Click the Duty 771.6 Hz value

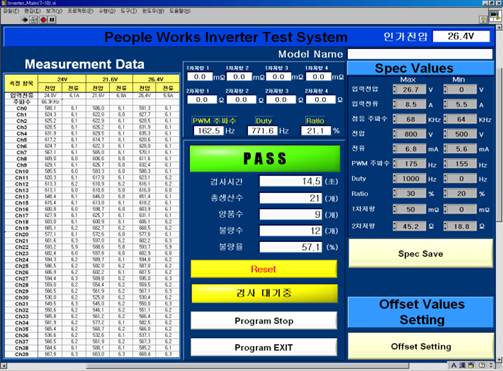(263, 130)
